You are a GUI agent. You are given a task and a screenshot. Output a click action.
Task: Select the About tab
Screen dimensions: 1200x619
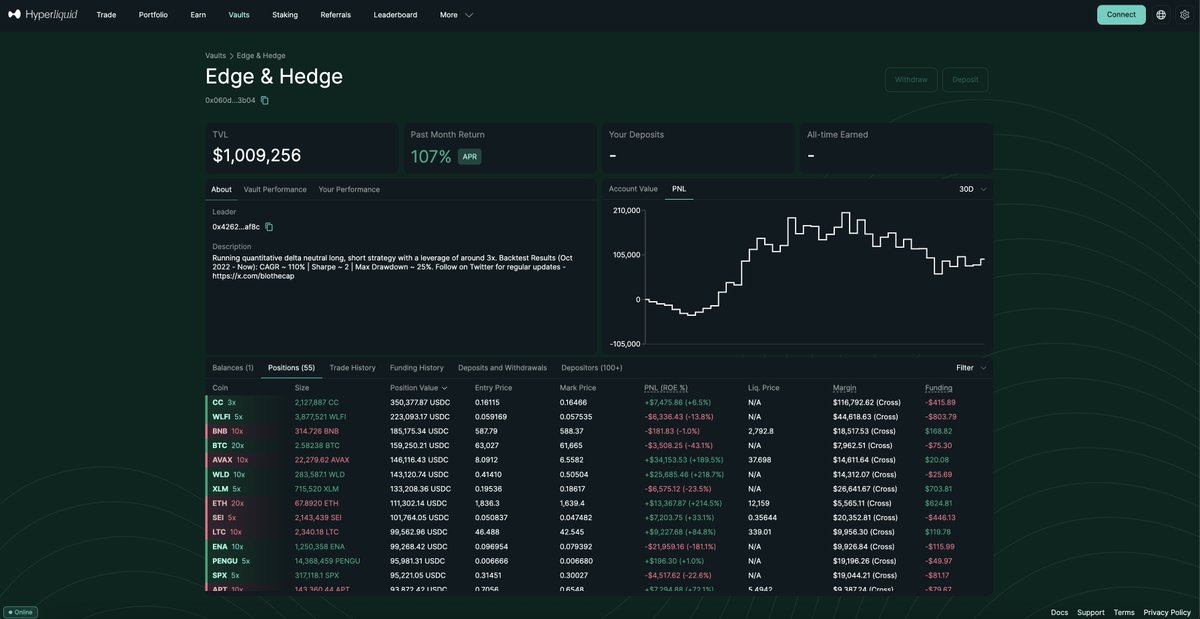click(221, 189)
